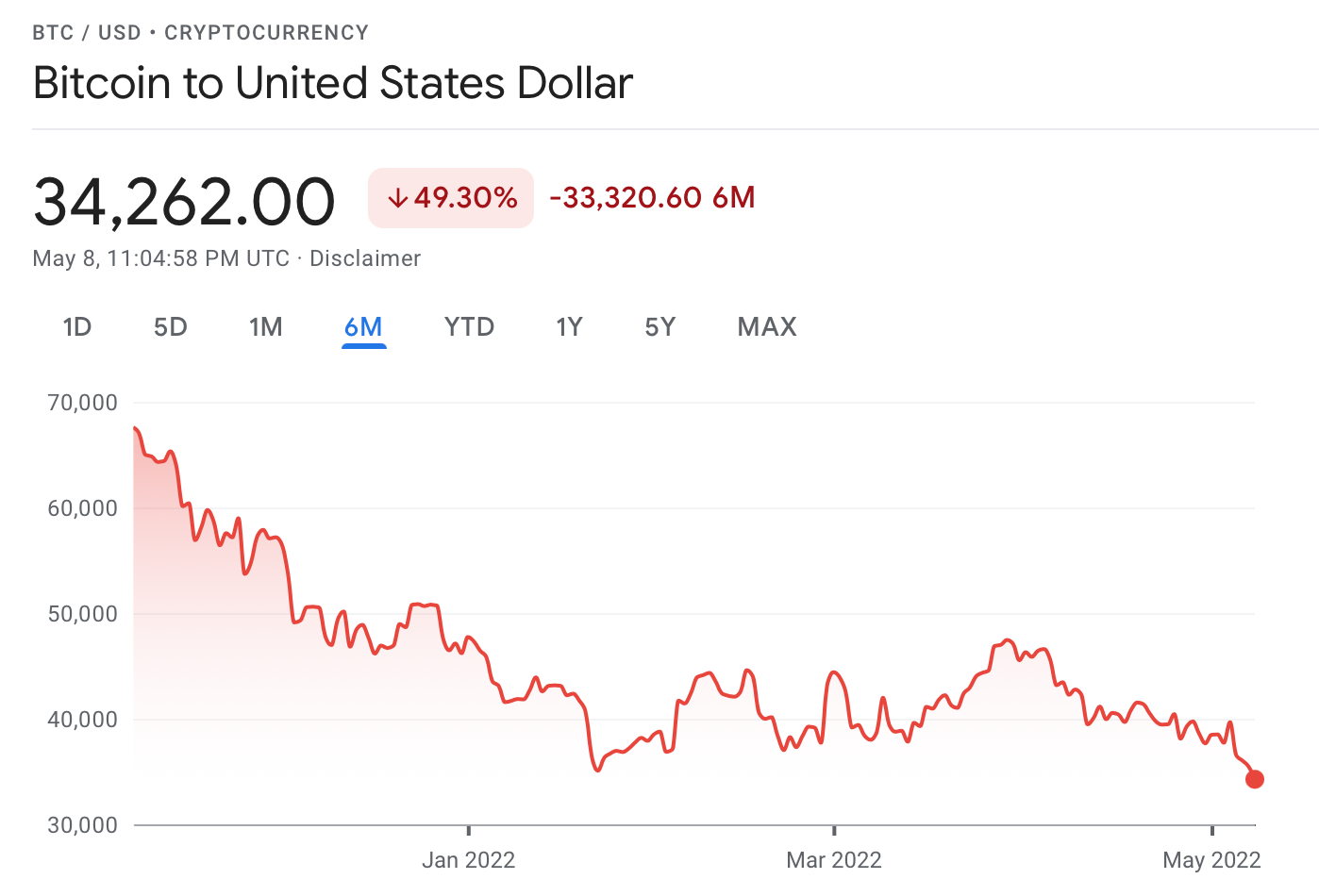This screenshot has width=1319, height=896.
Task: Select the 1Y time range
Action: (569, 327)
